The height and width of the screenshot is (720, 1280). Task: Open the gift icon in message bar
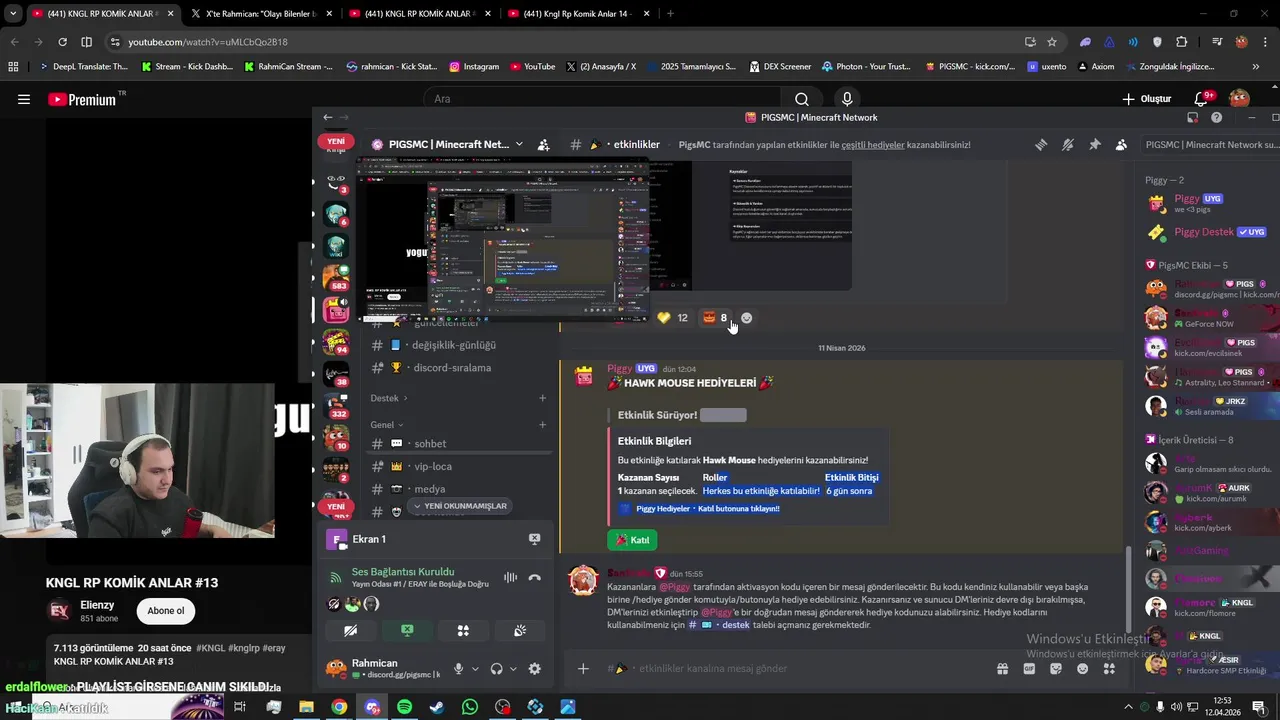tap(1002, 669)
